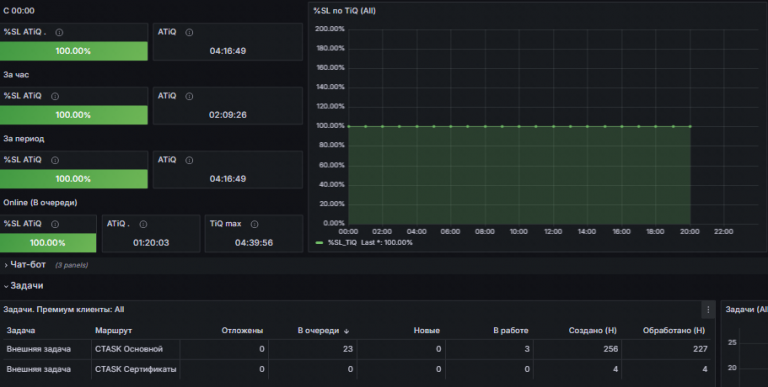Open panel title '%SL по TiQ (All)'
This screenshot has width=768, height=387.
[344, 11]
